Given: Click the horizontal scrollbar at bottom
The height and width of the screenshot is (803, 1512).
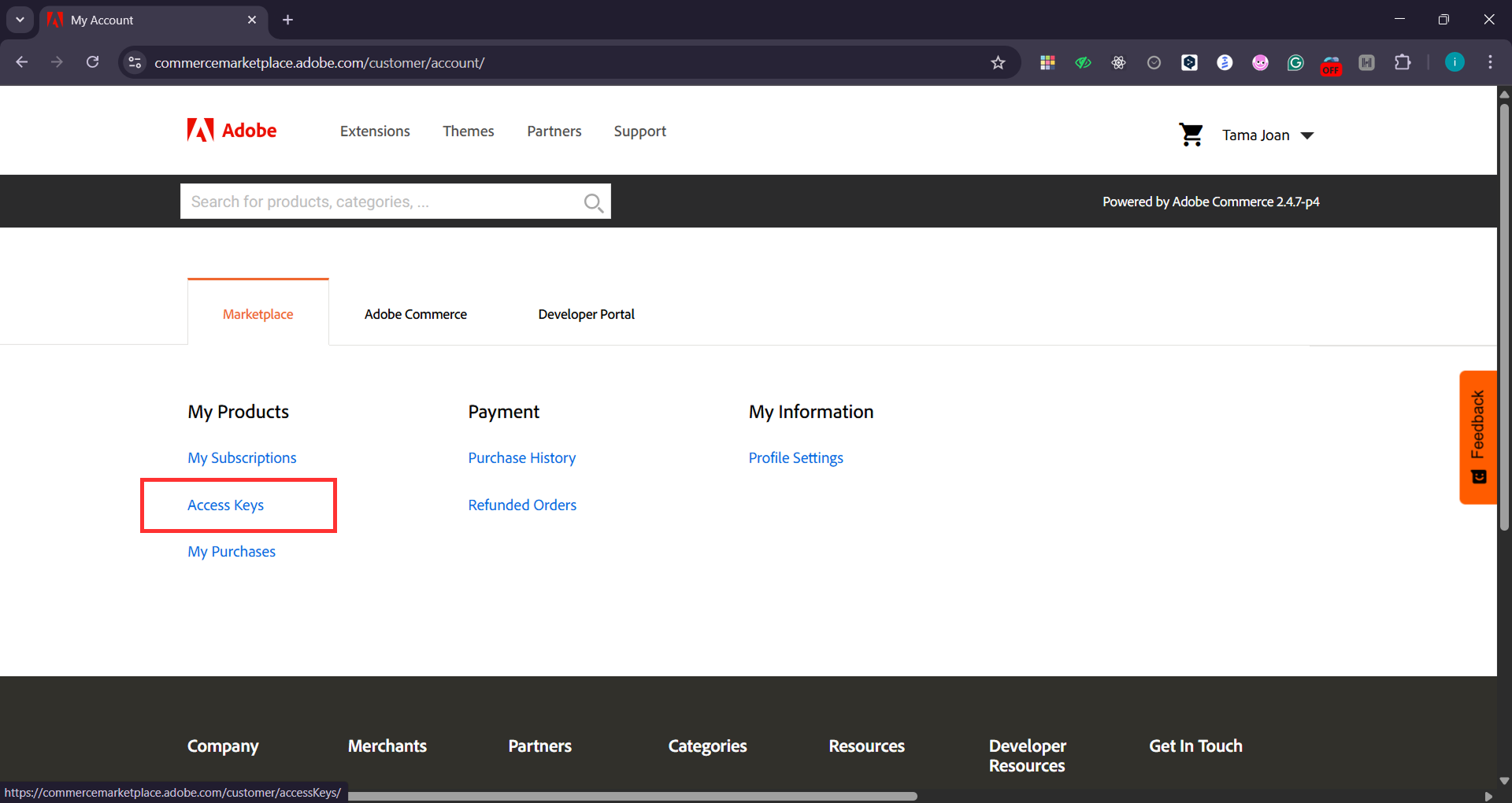Looking at the screenshot, I should 632,796.
